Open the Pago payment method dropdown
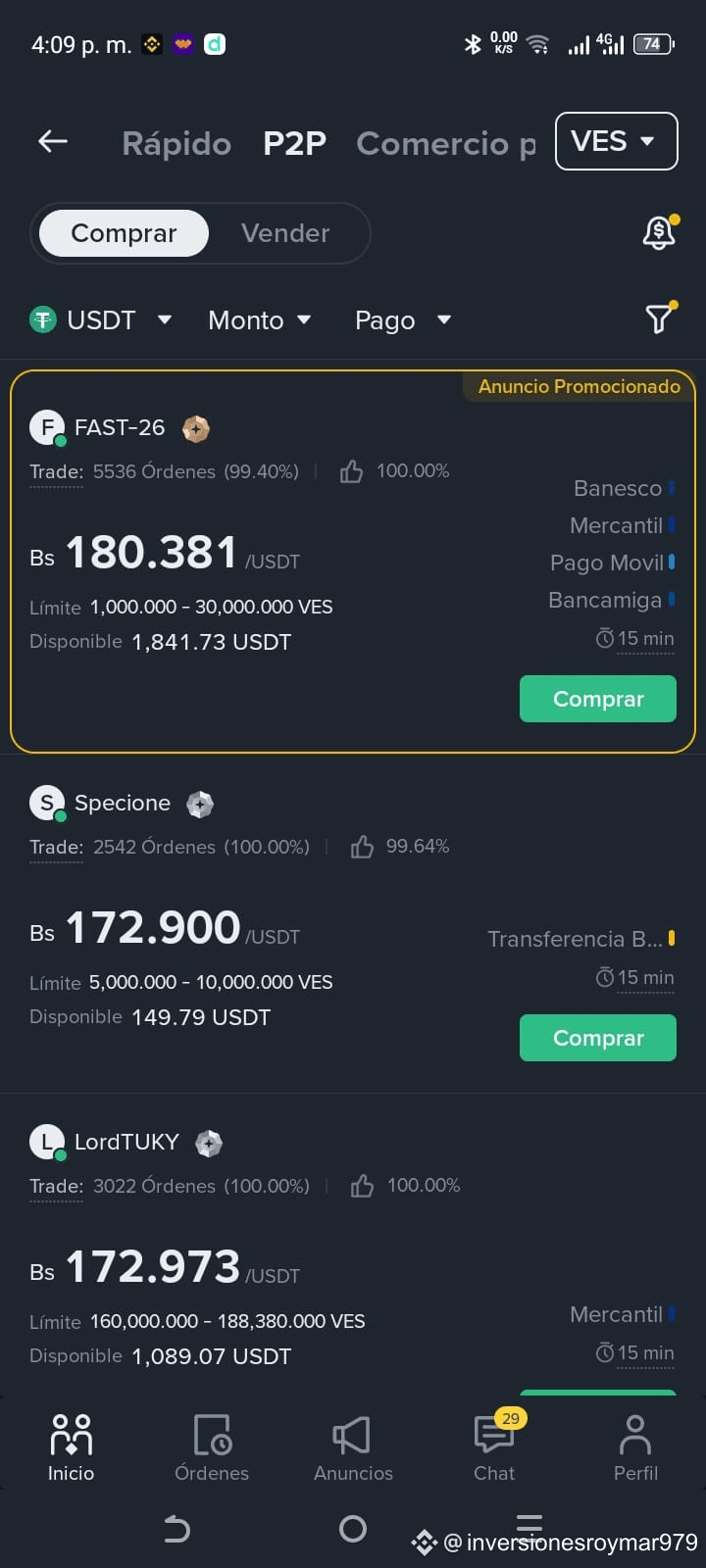Image resolution: width=706 pixels, height=1568 pixels. pyautogui.click(x=403, y=320)
